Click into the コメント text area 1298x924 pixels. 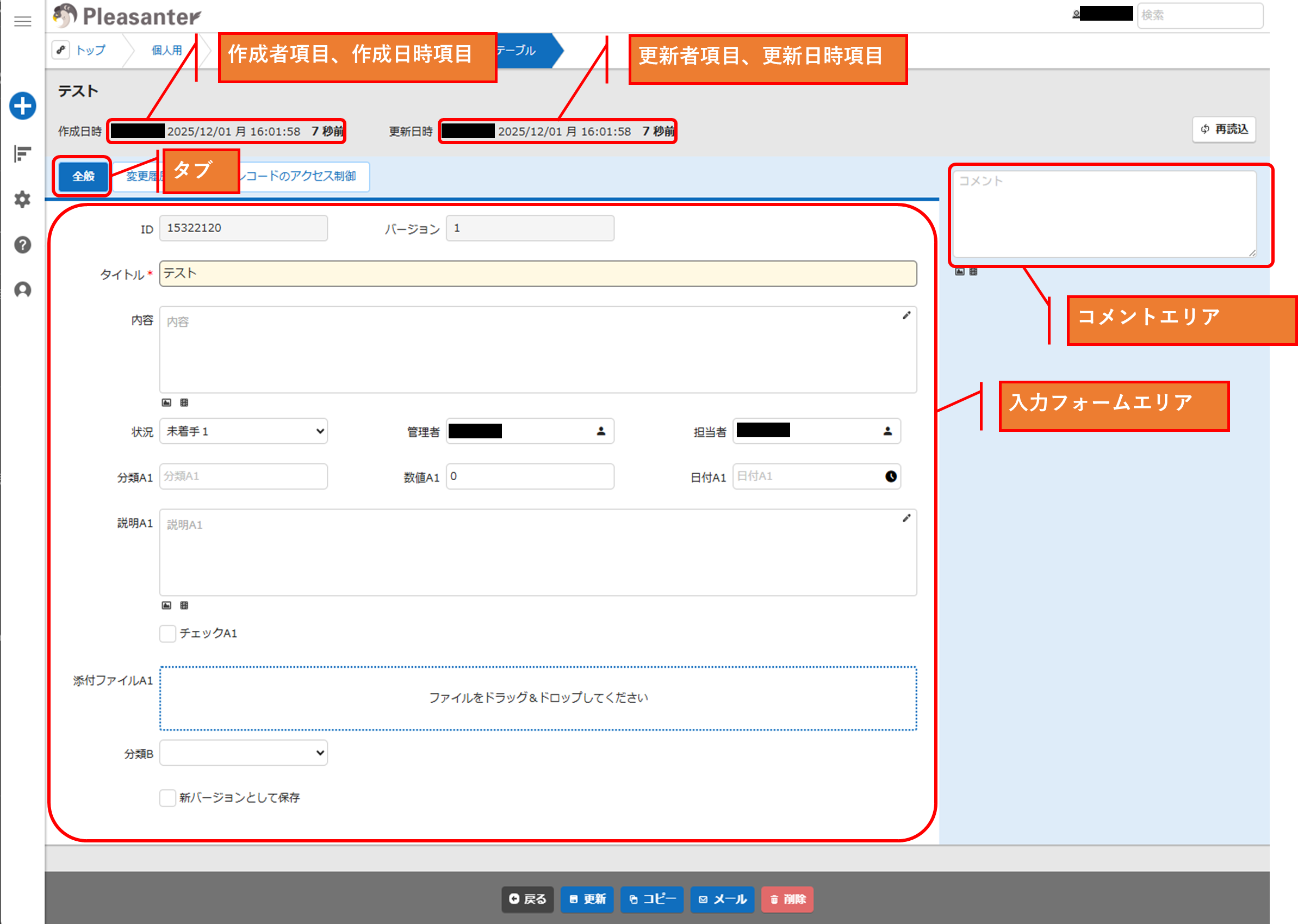pyautogui.click(x=1103, y=215)
